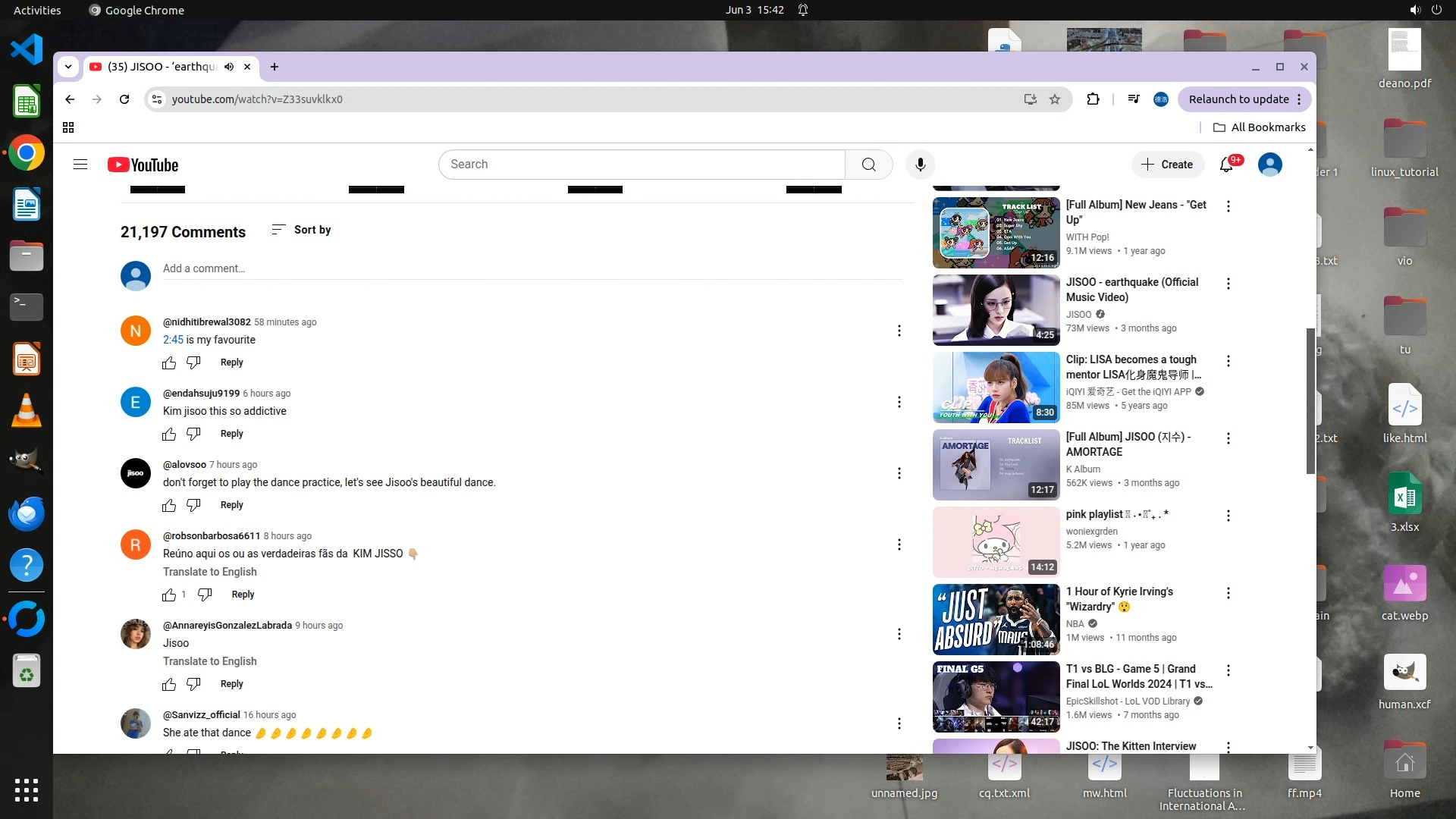Mute the tab using the speaker icon
The image size is (1456, 819).
click(229, 67)
